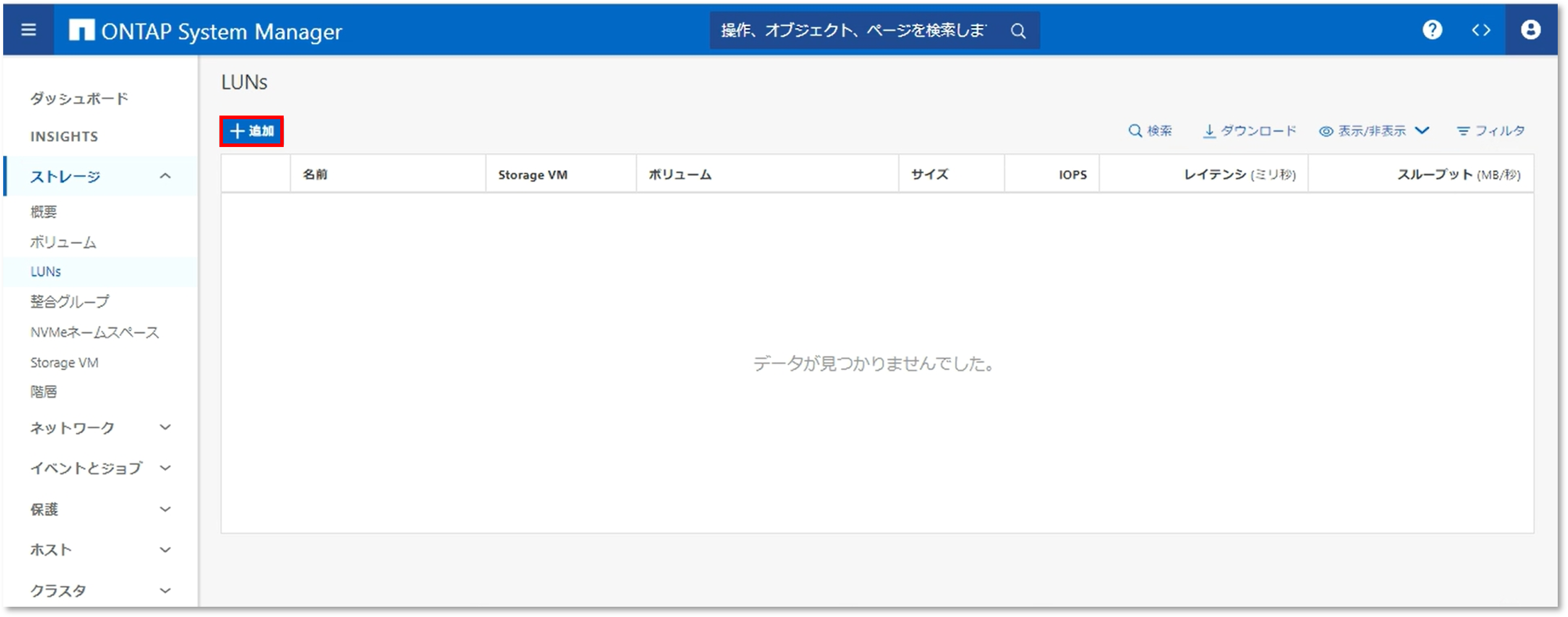Open 概要 under storage

[43, 212]
